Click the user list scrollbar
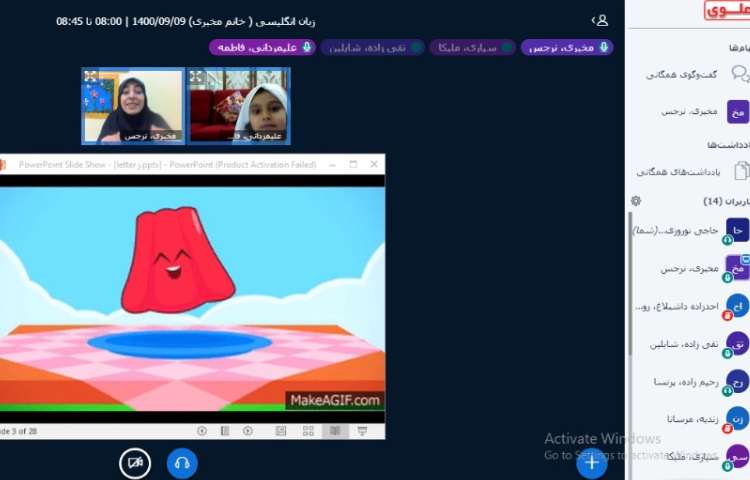Image resolution: width=750 pixels, height=480 pixels. [x=631, y=284]
